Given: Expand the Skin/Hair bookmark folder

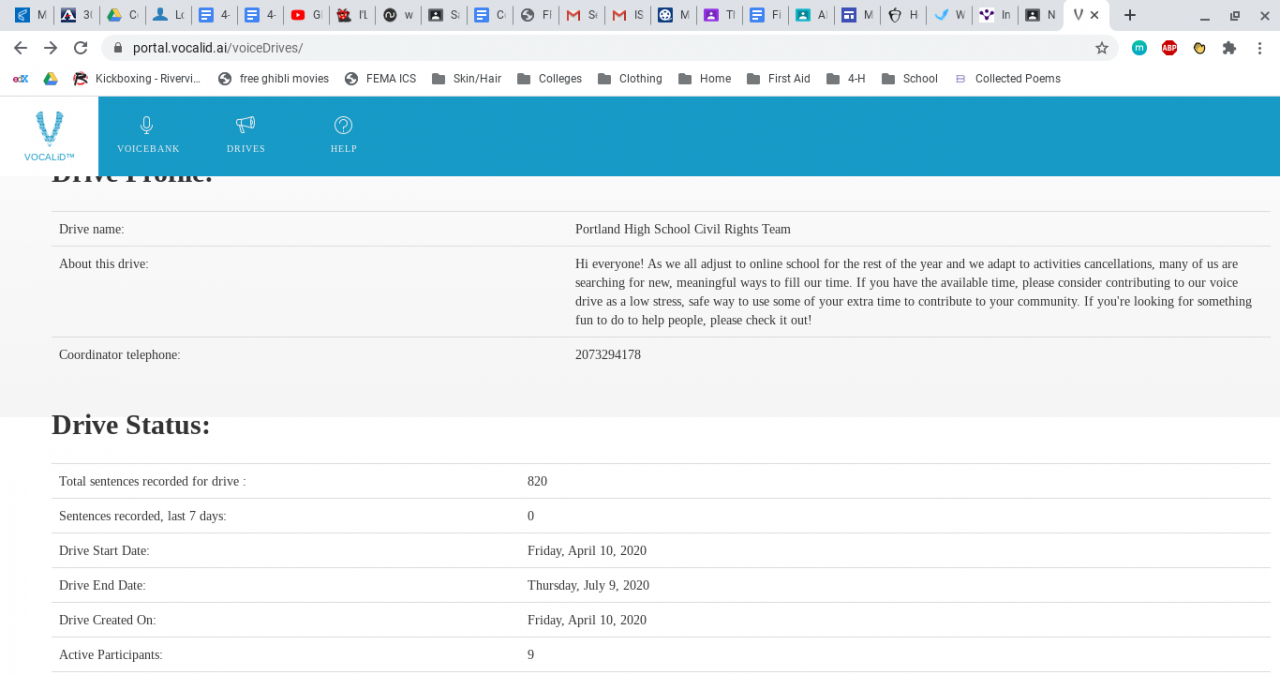Looking at the screenshot, I should 466,79.
